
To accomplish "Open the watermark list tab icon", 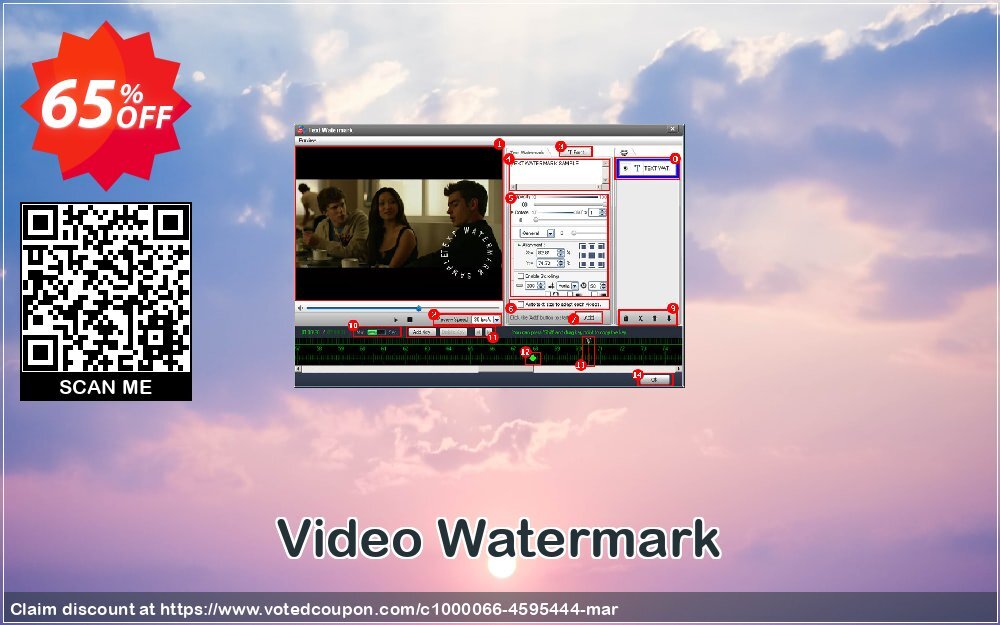I will 624,152.
